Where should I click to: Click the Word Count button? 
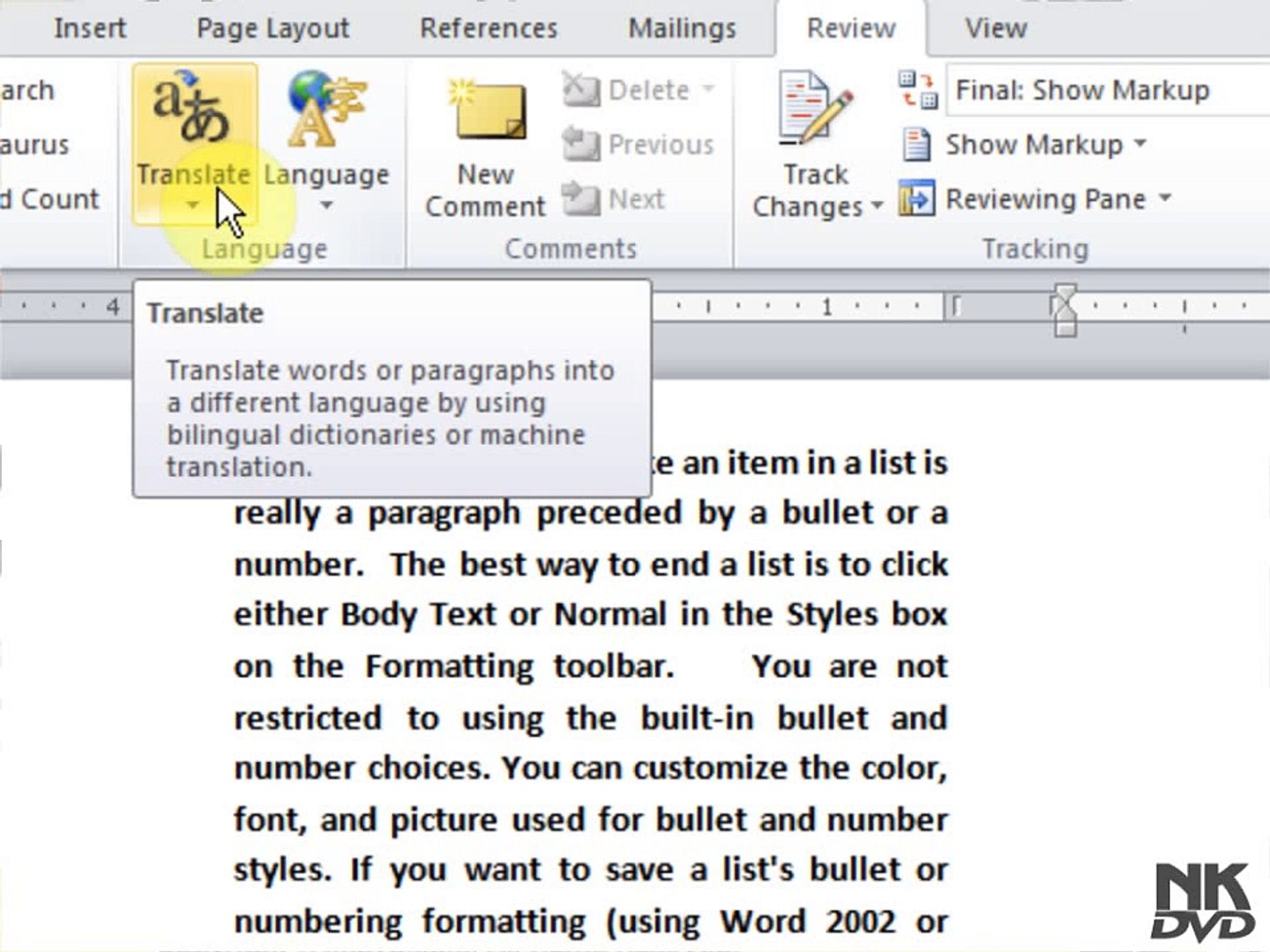[x=50, y=199]
